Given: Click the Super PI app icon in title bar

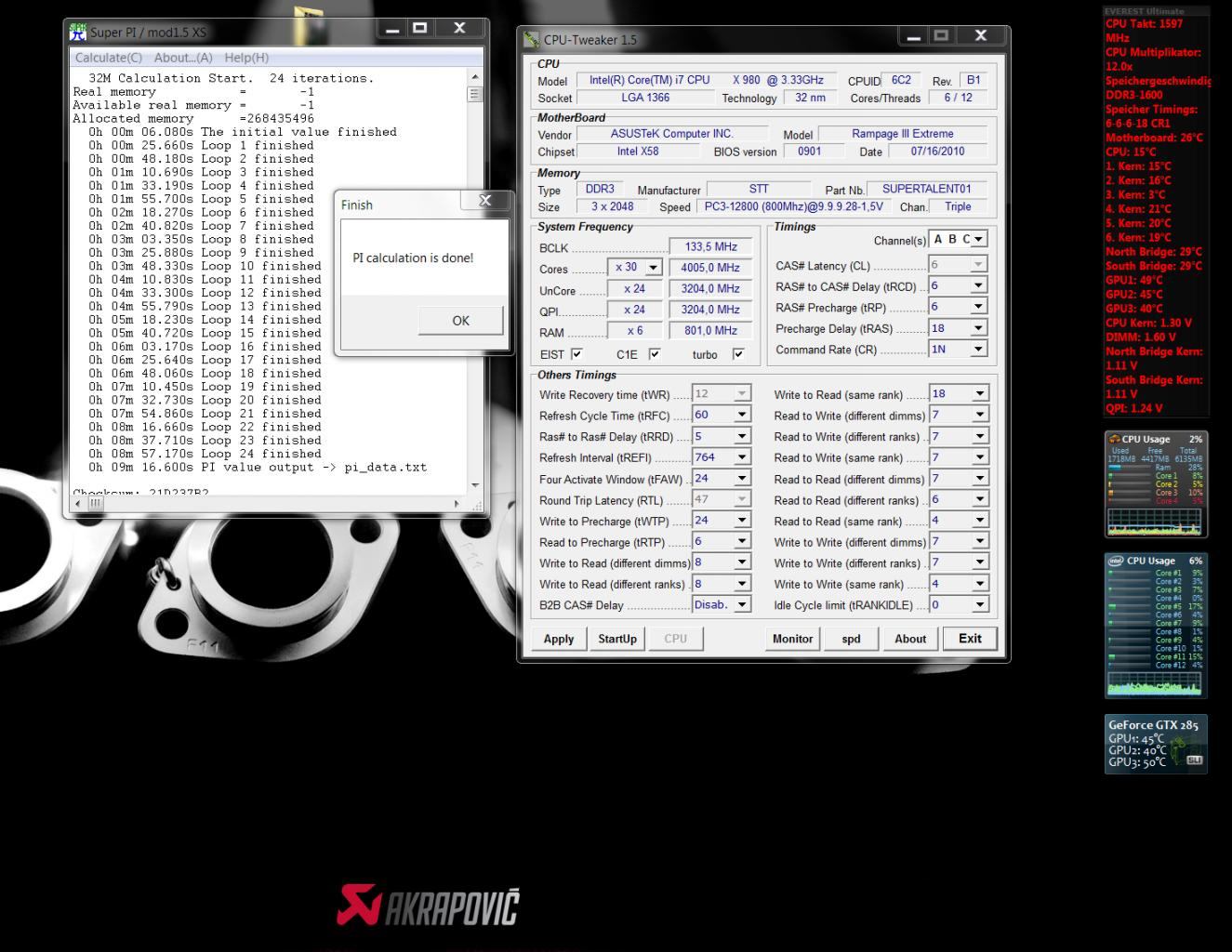Looking at the screenshot, I should point(78,32).
